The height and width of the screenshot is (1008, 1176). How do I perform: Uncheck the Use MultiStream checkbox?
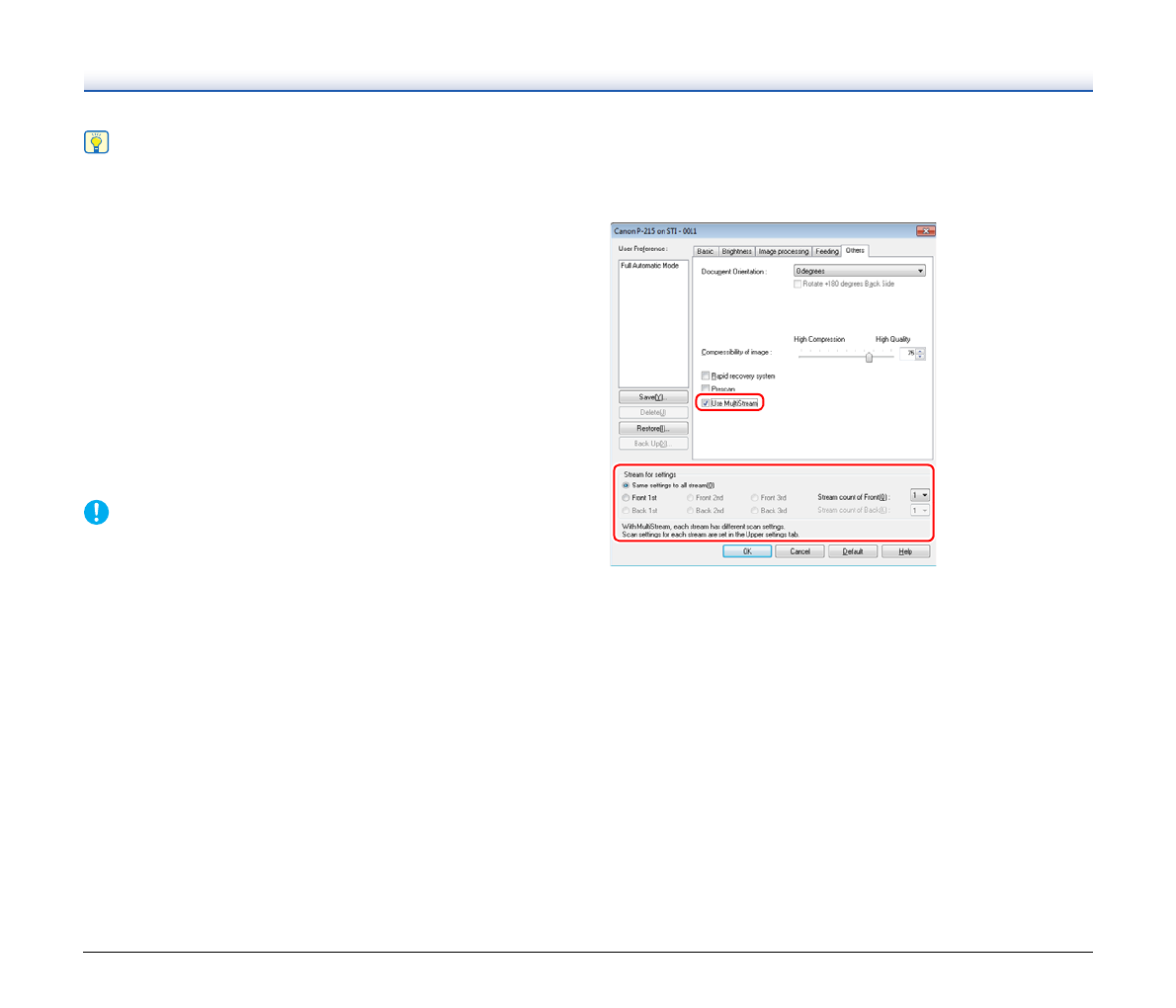(706, 403)
